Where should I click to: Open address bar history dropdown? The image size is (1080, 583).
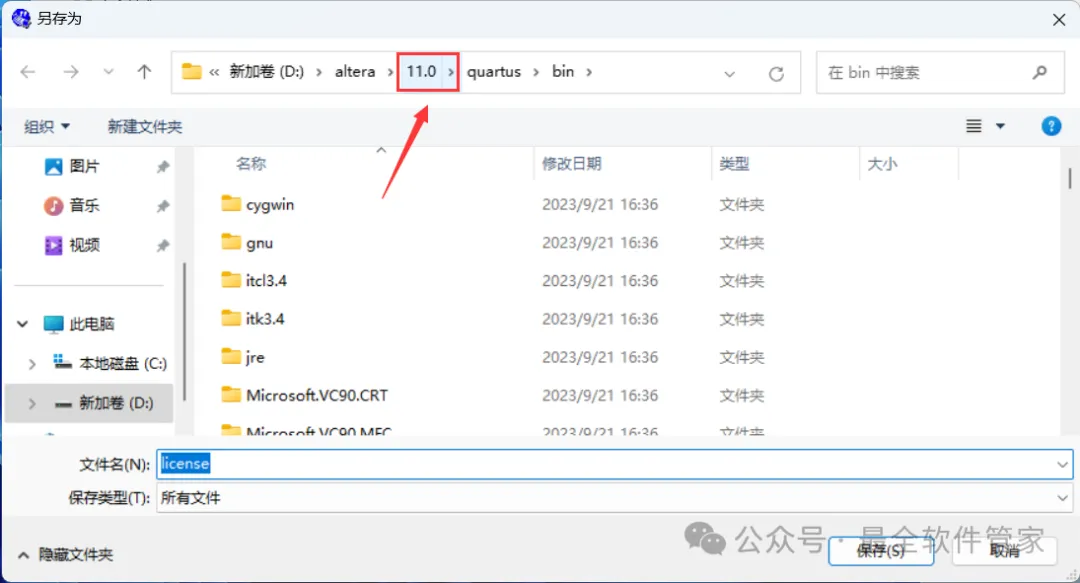[729, 73]
